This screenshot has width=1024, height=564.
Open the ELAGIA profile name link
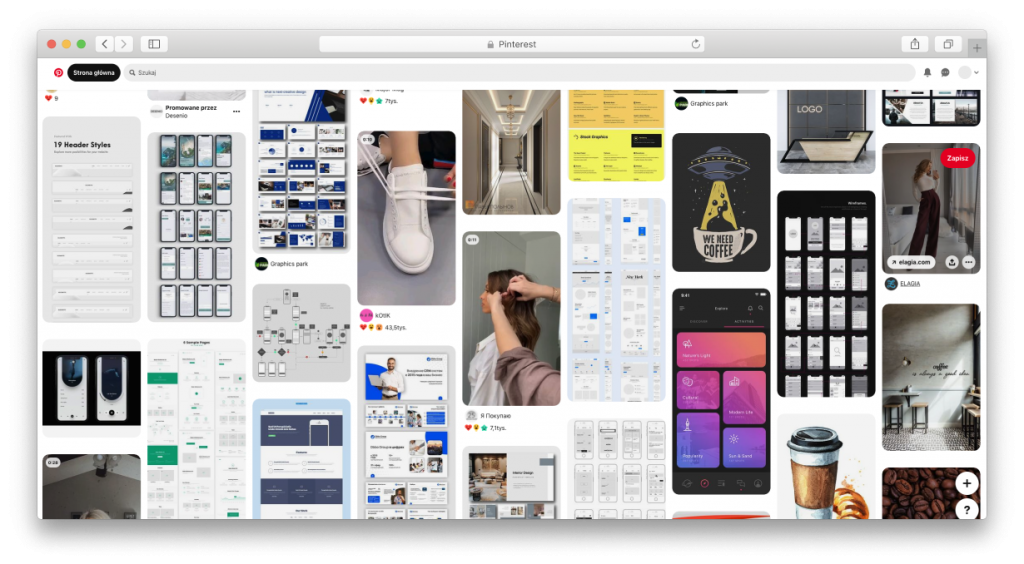pyautogui.click(x=910, y=283)
